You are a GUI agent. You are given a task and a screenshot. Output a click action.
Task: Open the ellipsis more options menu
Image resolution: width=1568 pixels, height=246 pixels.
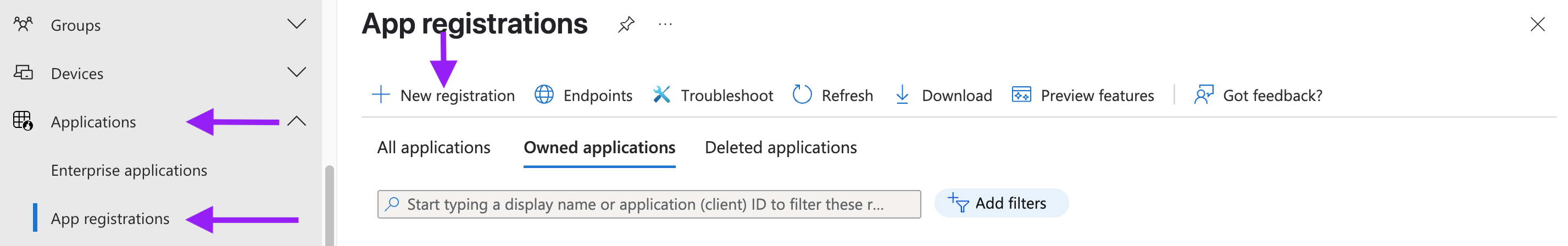pyautogui.click(x=665, y=24)
